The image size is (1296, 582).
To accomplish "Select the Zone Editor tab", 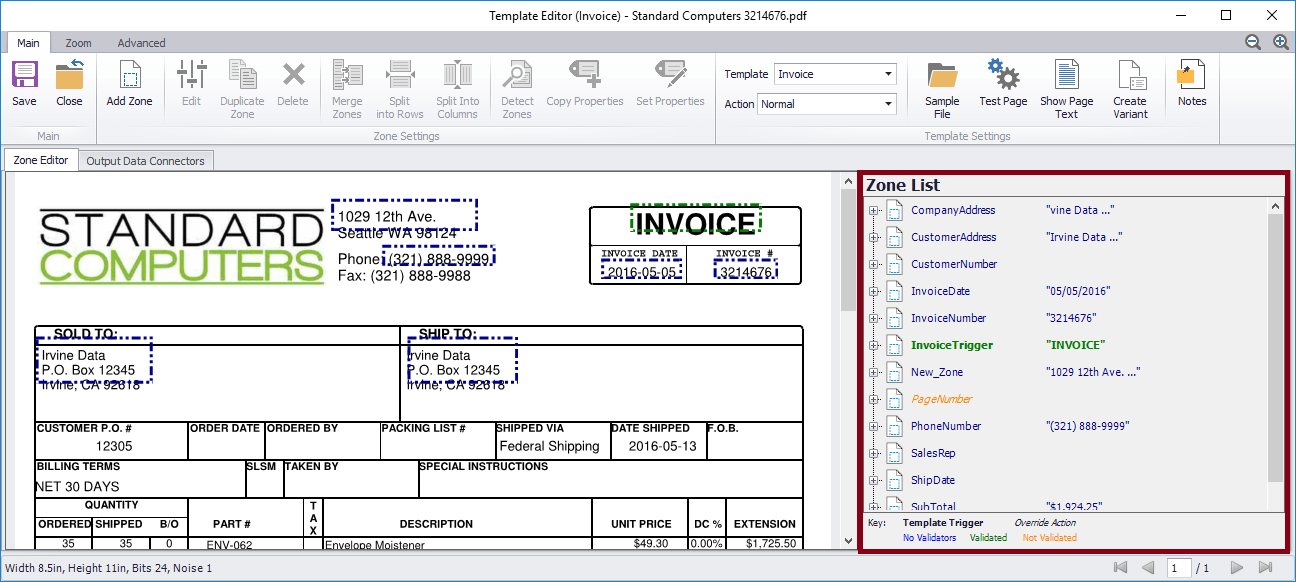I will tap(41, 160).
